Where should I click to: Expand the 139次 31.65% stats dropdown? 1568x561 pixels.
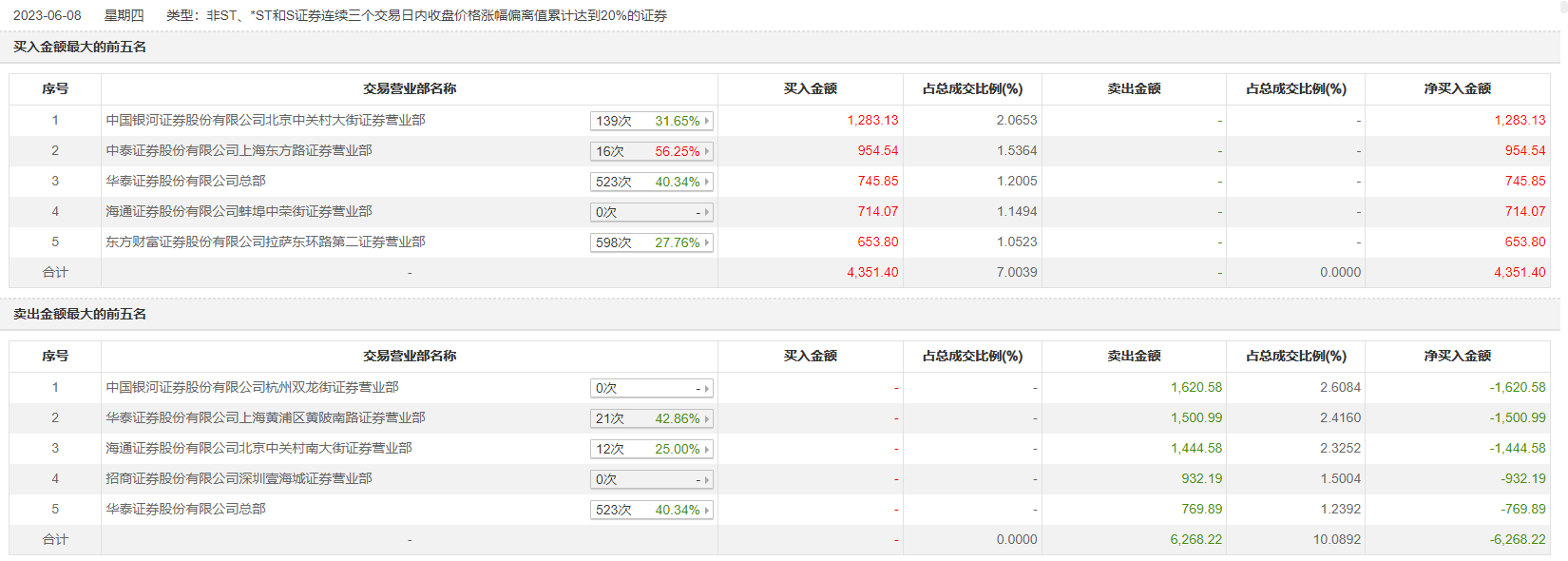pos(651,121)
